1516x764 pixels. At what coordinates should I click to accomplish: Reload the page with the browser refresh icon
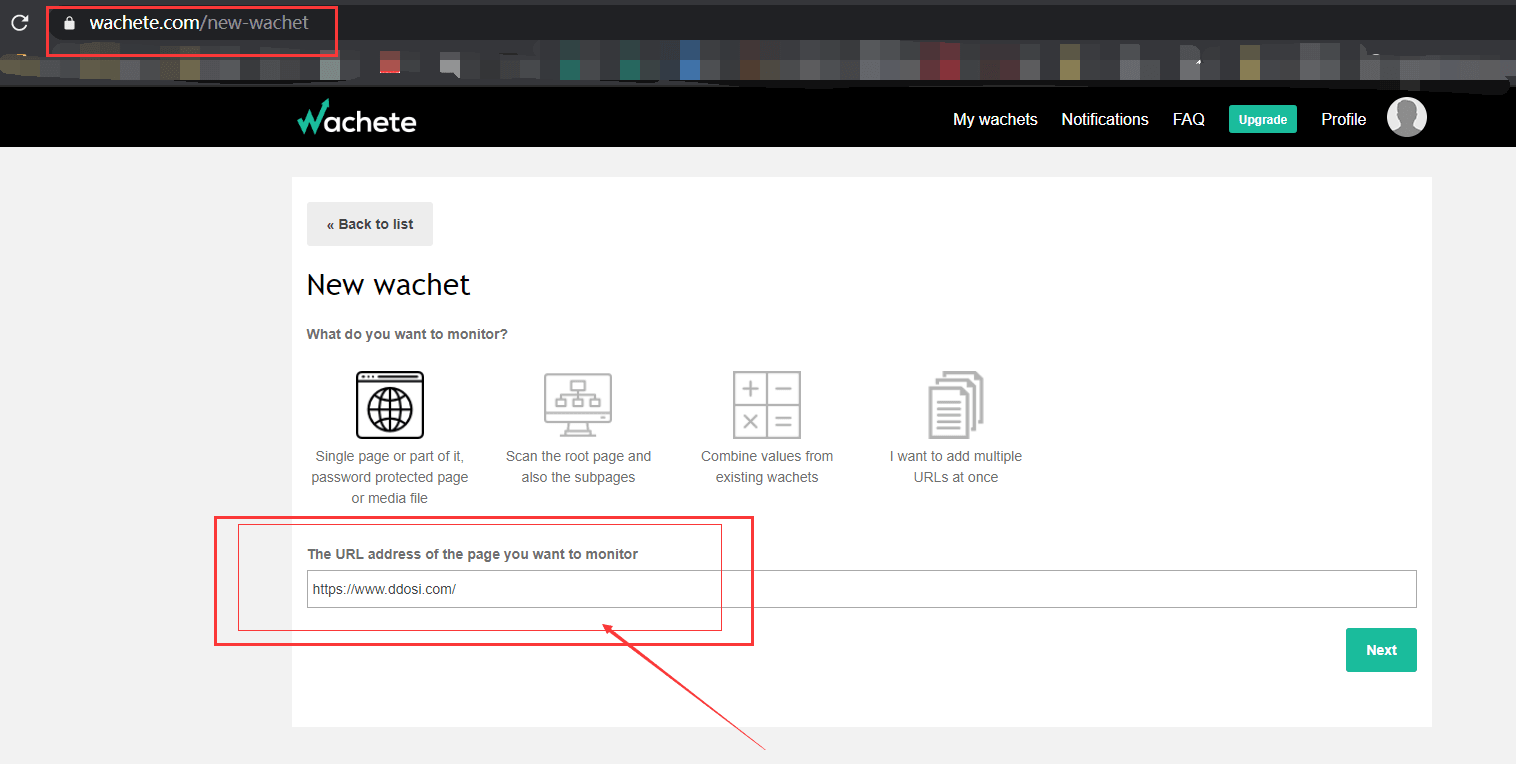click(19, 22)
